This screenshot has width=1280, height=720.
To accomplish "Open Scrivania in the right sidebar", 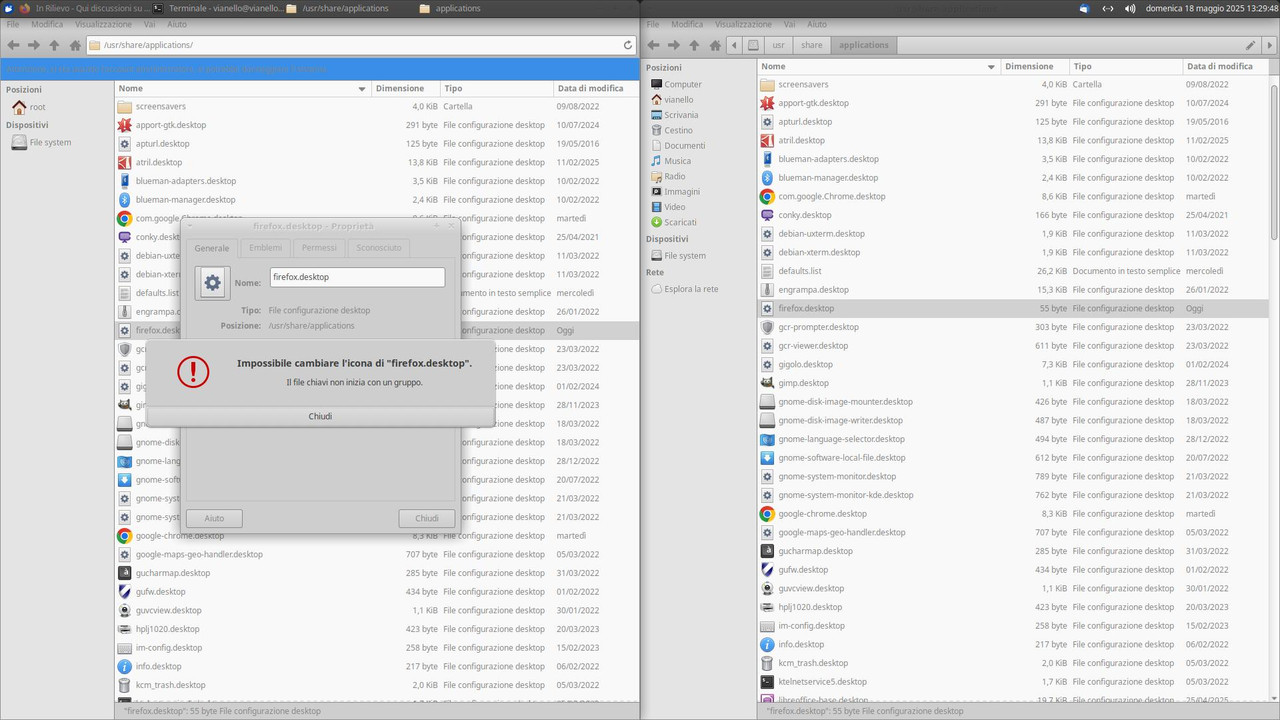I will 681,115.
